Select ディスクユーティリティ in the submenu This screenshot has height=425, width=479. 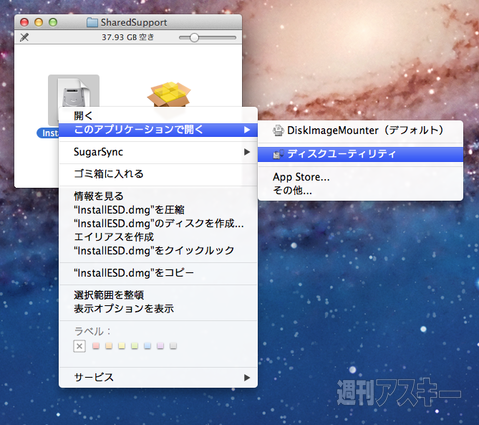click(x=360, y=154)
